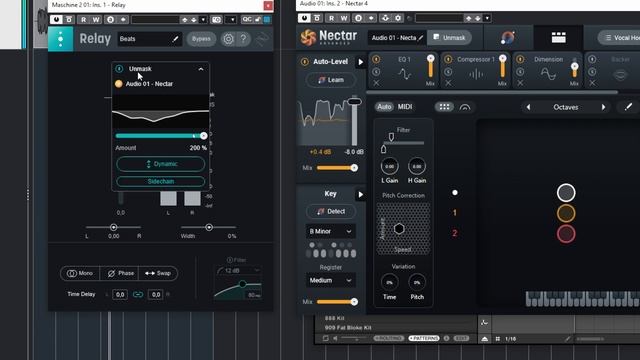Click the Bypass button in Relay
Viewport: 640px width, 360px height.
click(201, 39)
